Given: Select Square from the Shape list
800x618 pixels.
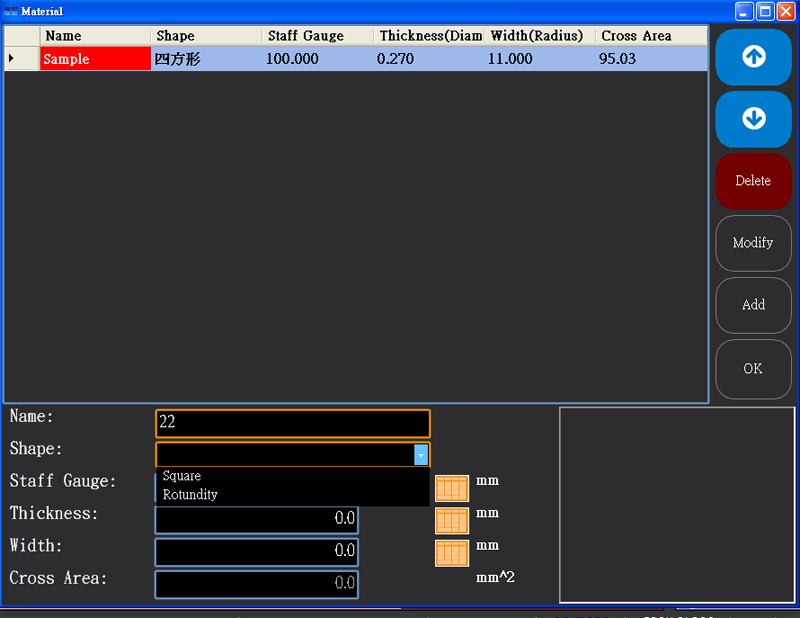Looking at the screenshot, I should pyautogui.click(x=182, y=477).
